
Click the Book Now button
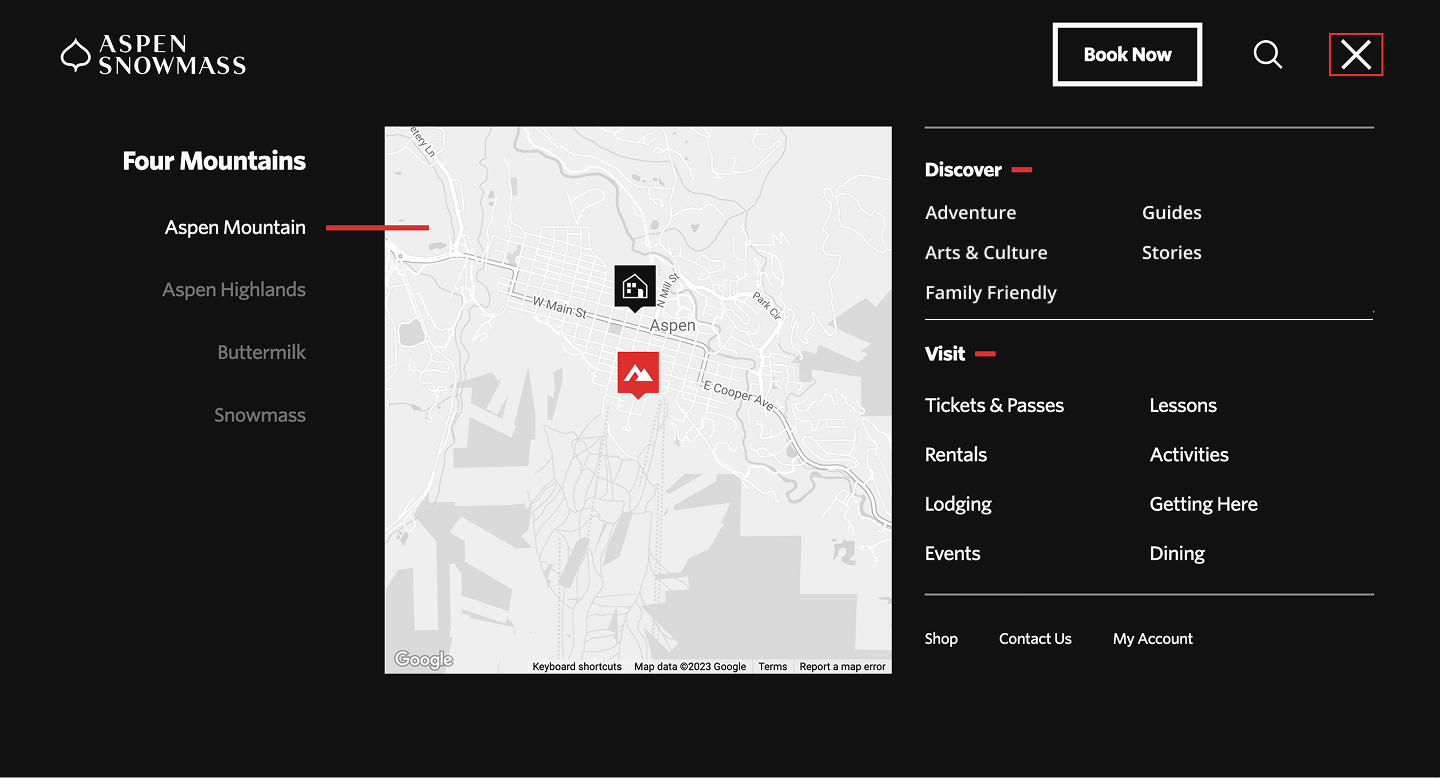1127,55
